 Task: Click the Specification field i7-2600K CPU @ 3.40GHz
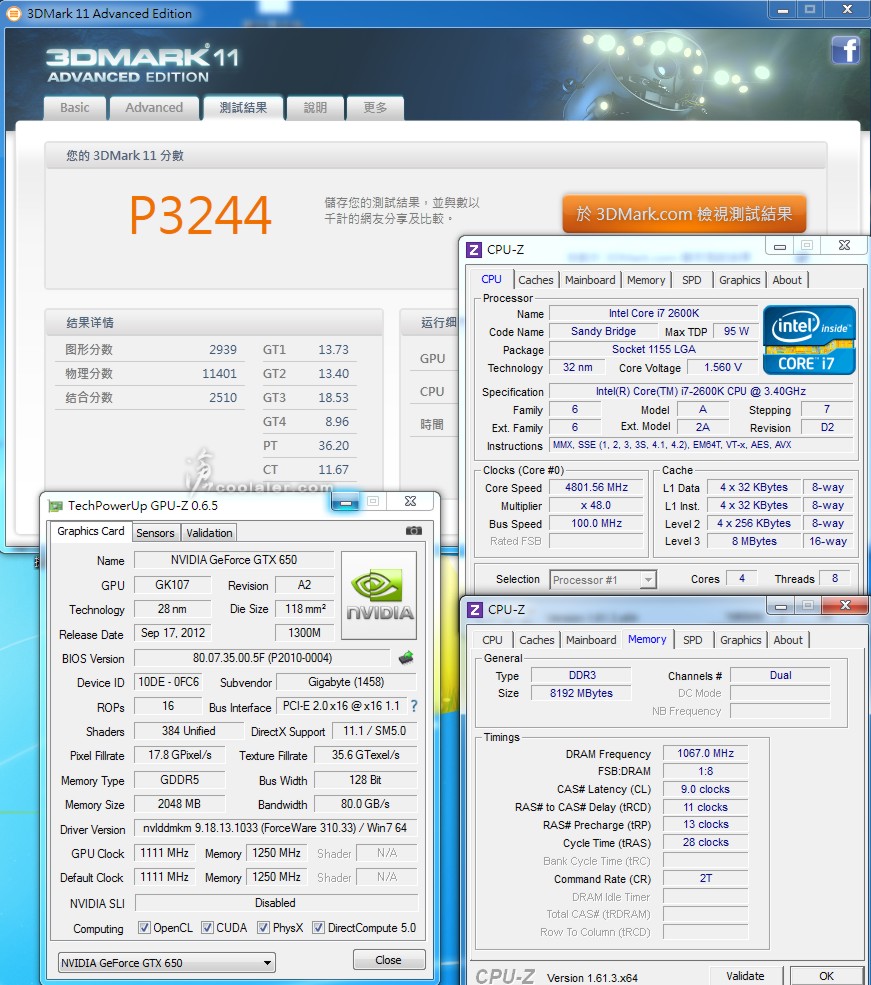coord(701,391)
